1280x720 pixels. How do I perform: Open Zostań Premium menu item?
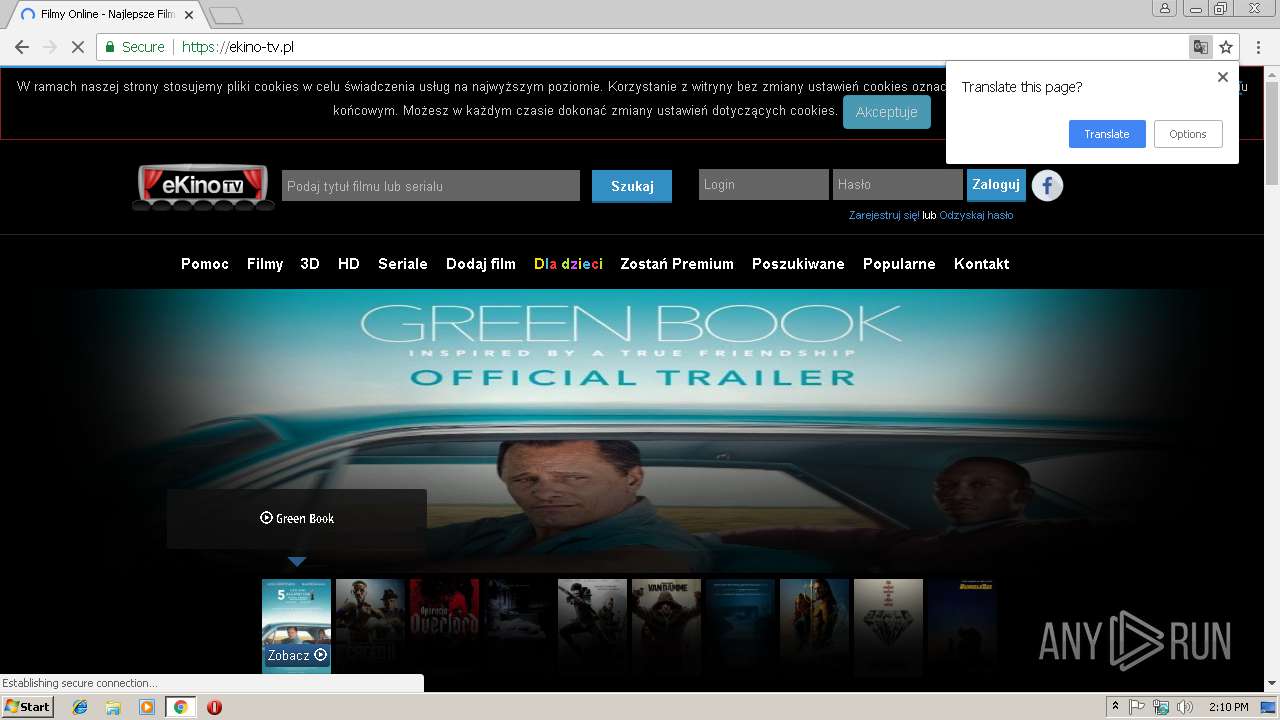pos(677,264)
